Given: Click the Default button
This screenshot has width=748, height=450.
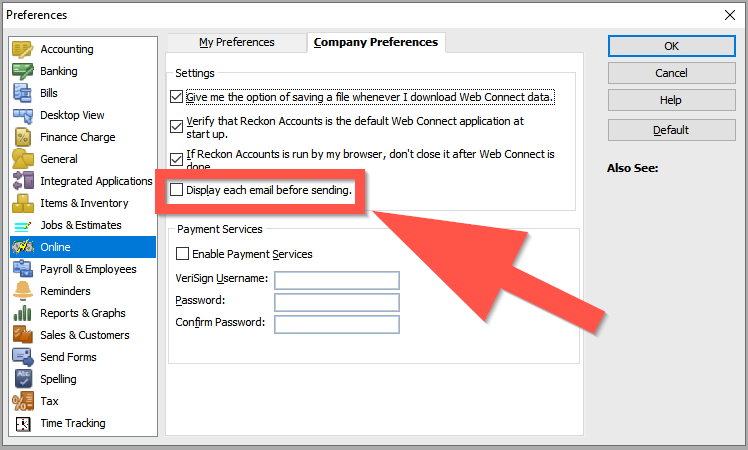Looking at the screenshot, I should click(x=671, y=130).
